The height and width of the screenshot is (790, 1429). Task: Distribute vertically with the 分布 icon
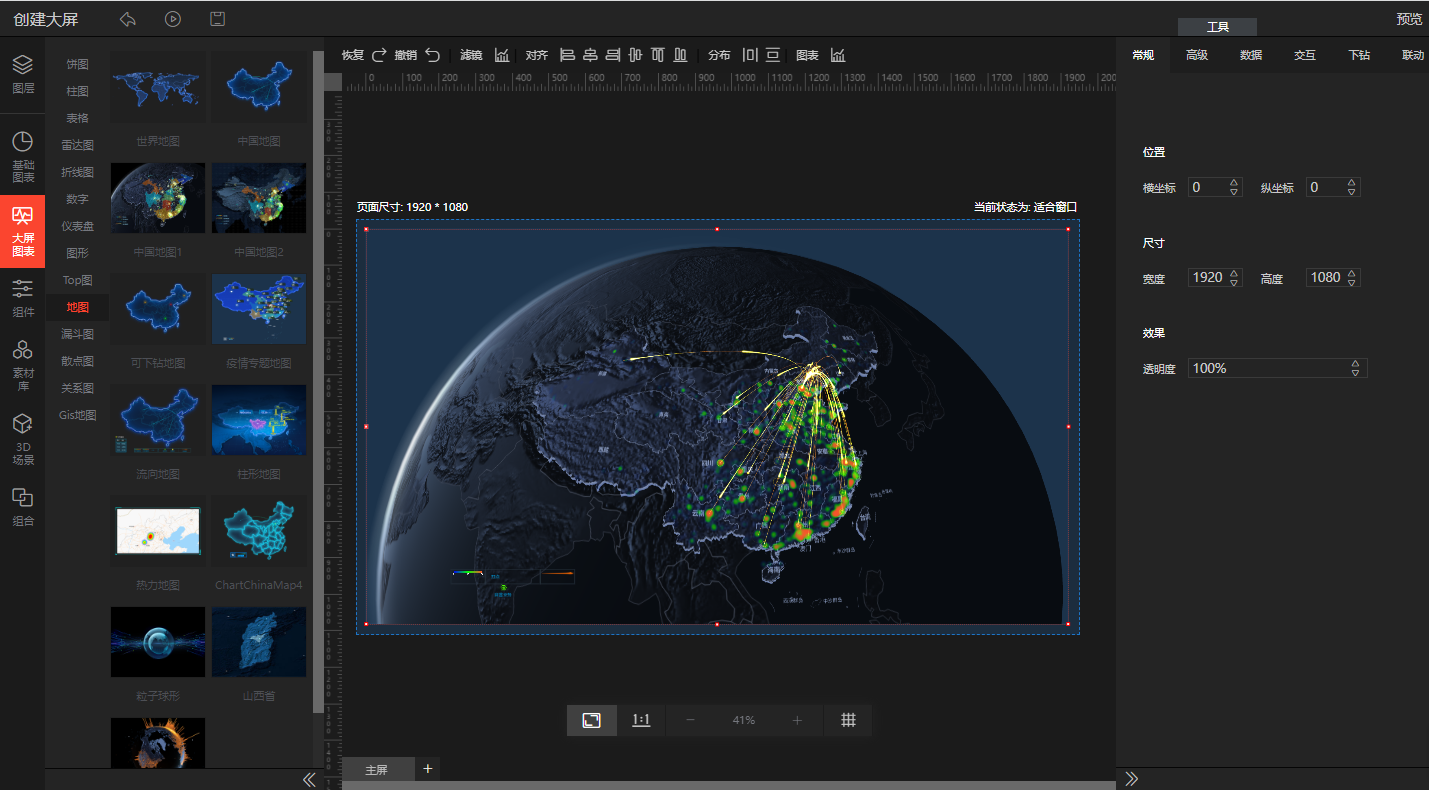click(x=773, y=55)
